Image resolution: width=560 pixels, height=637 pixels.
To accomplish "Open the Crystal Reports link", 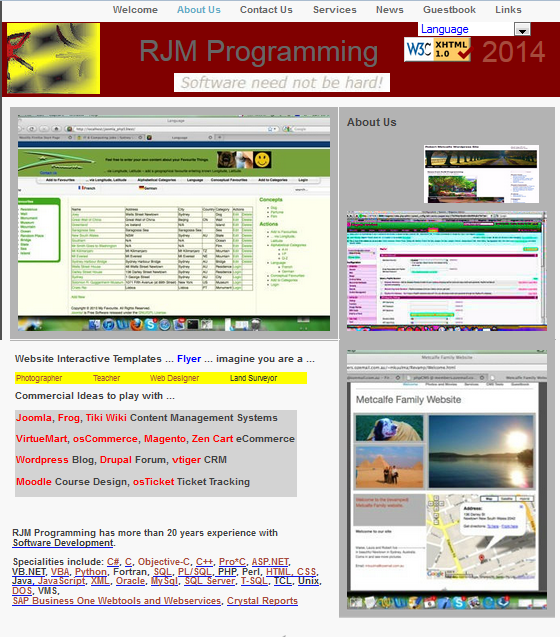I will coord(262,601).
